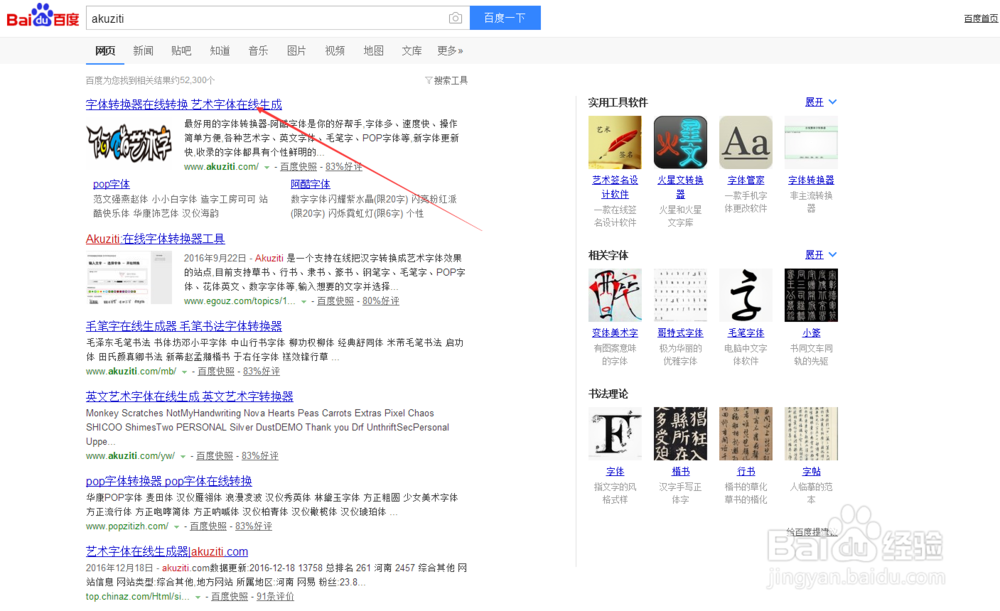Open 阿酷字体 sublink
The image size is (1000, 611).
click(x=310, y=184)
